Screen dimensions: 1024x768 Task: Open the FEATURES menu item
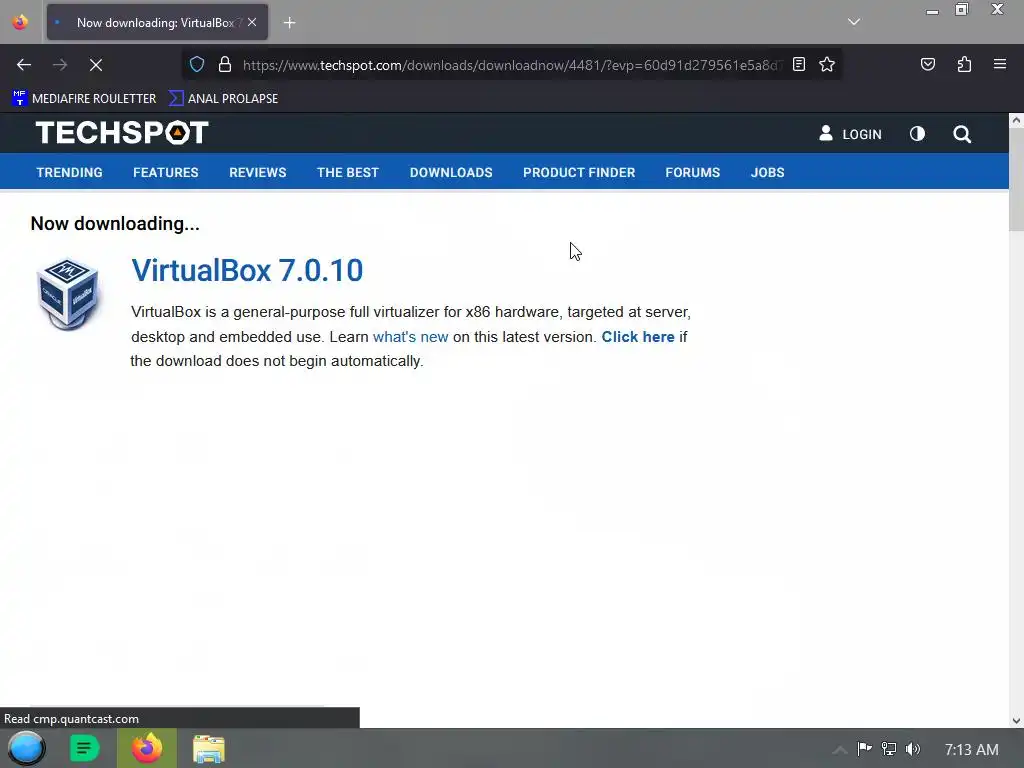coord(166,172)
